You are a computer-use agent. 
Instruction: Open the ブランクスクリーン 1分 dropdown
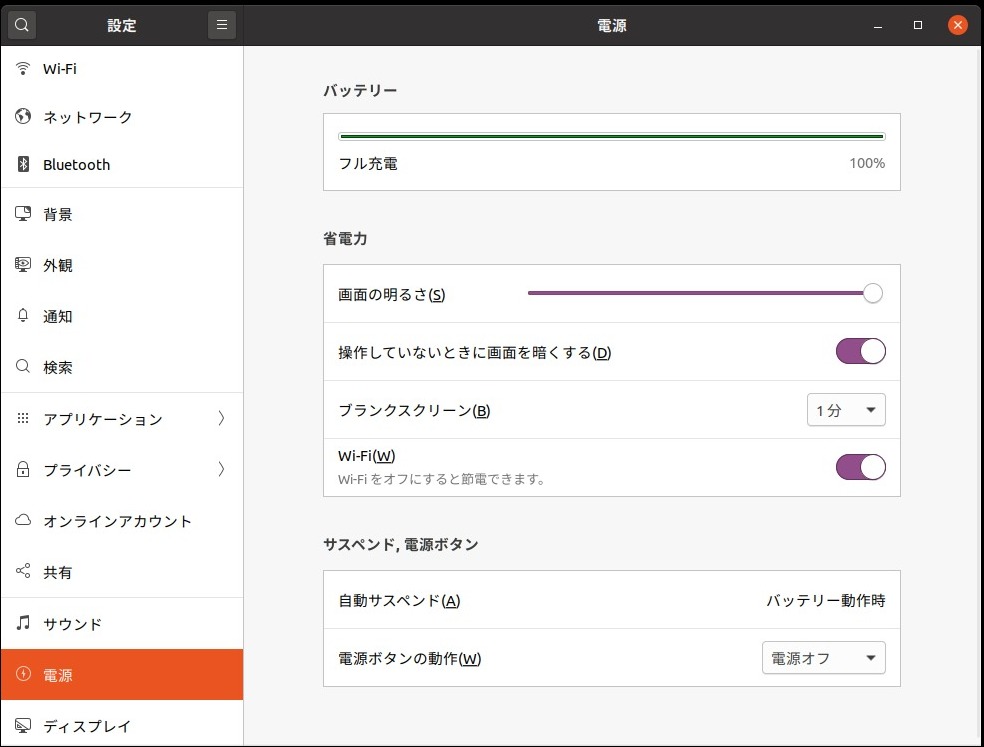point(846,410)
